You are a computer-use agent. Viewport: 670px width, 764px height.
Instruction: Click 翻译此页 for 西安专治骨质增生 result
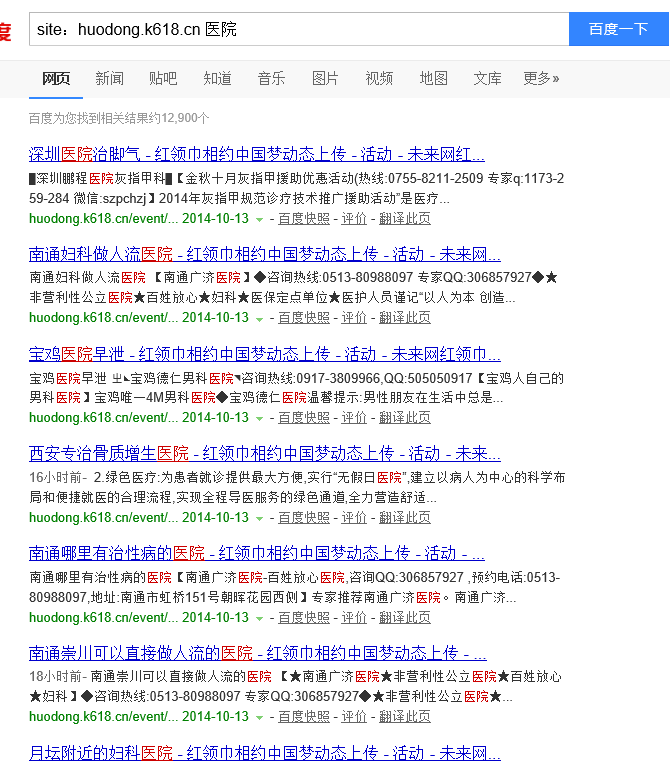(x=405, y=517)
